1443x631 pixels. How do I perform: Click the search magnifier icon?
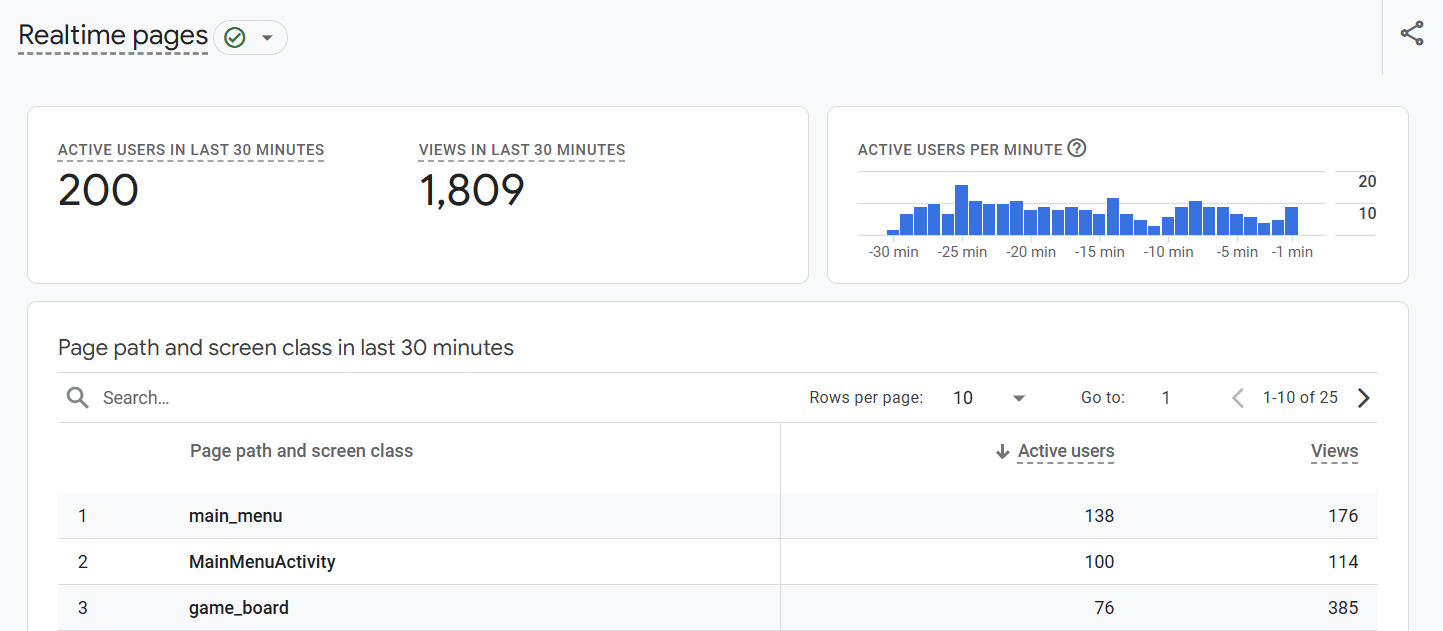click(78, 398)
